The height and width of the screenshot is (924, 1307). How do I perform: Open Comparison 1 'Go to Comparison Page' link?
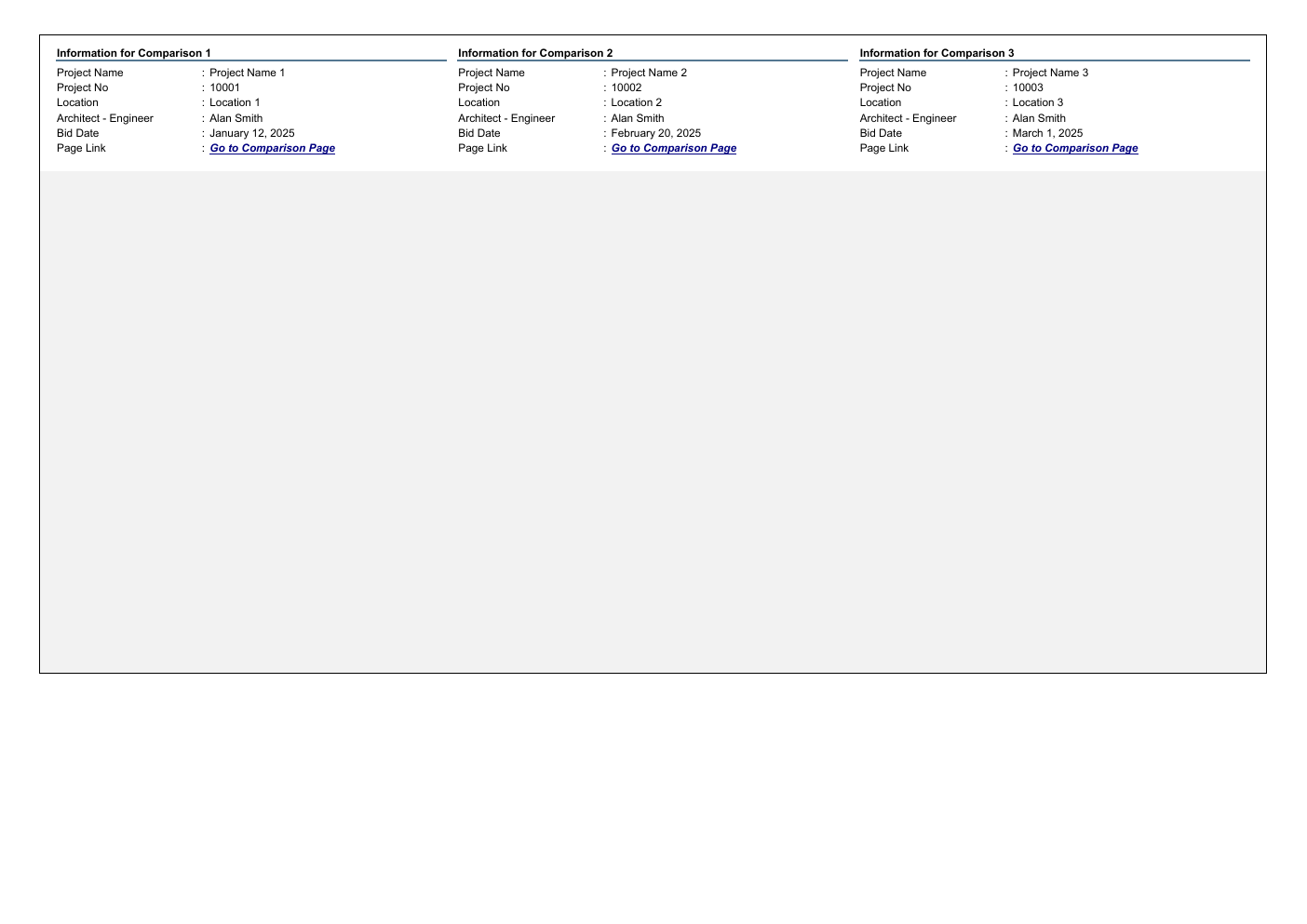pos(272,149)
